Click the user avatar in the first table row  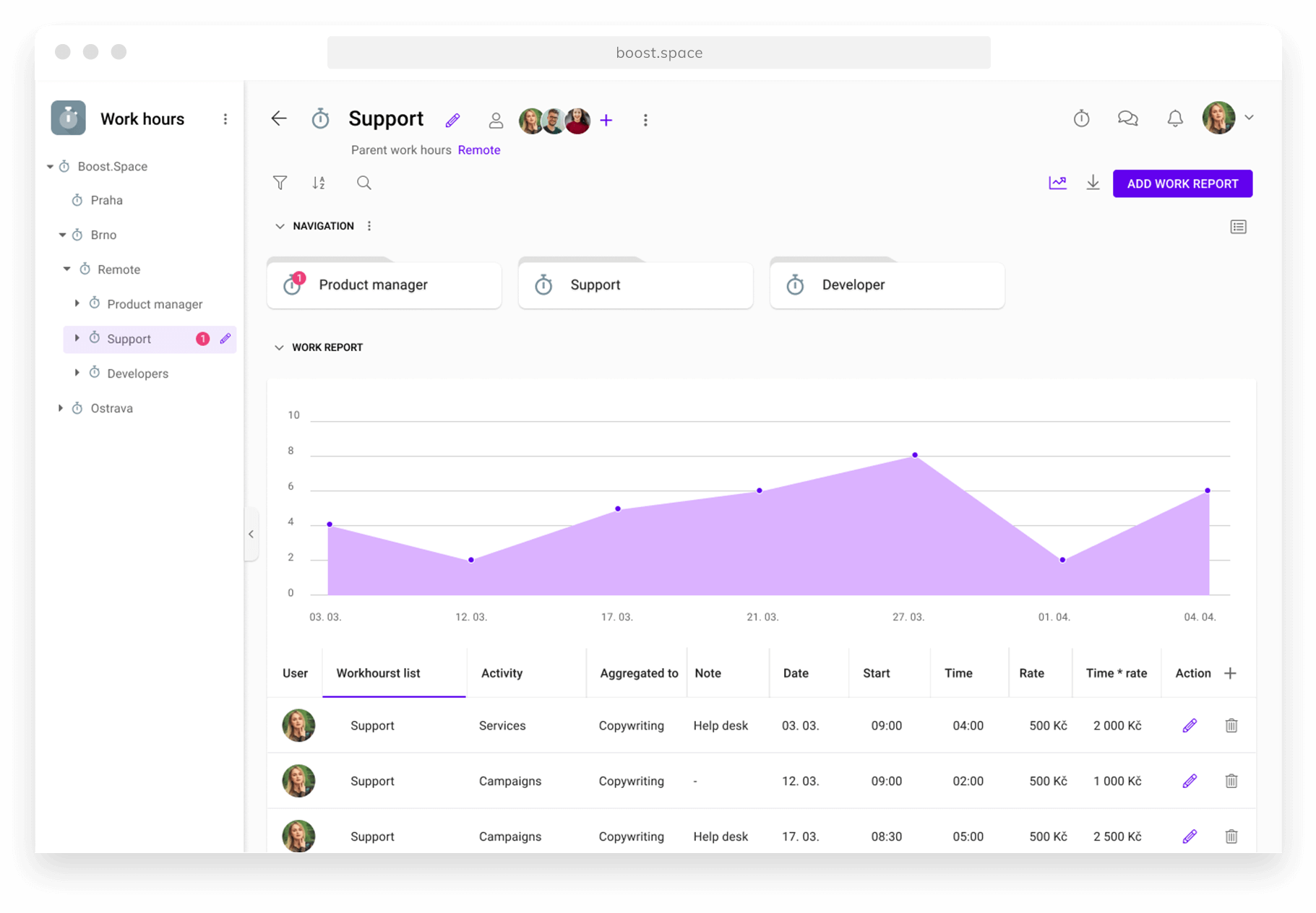tap(298, 725)
